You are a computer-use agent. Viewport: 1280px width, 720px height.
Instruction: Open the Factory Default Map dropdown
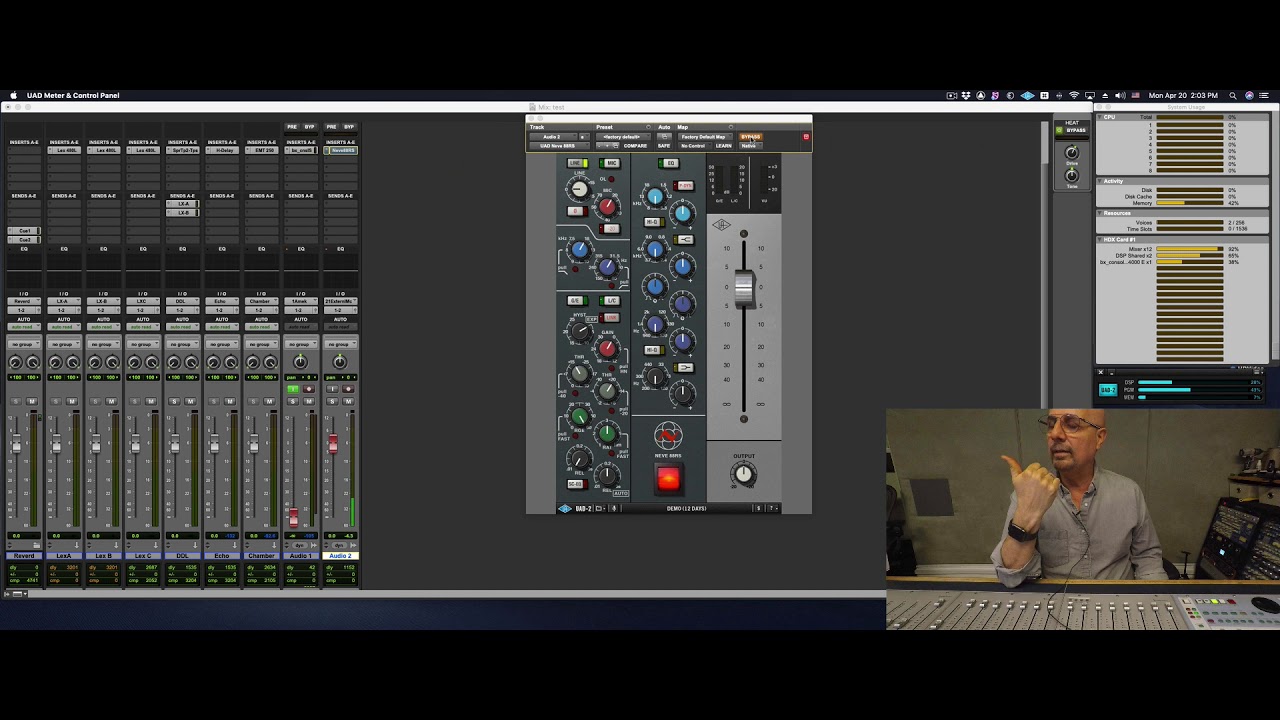705,137
